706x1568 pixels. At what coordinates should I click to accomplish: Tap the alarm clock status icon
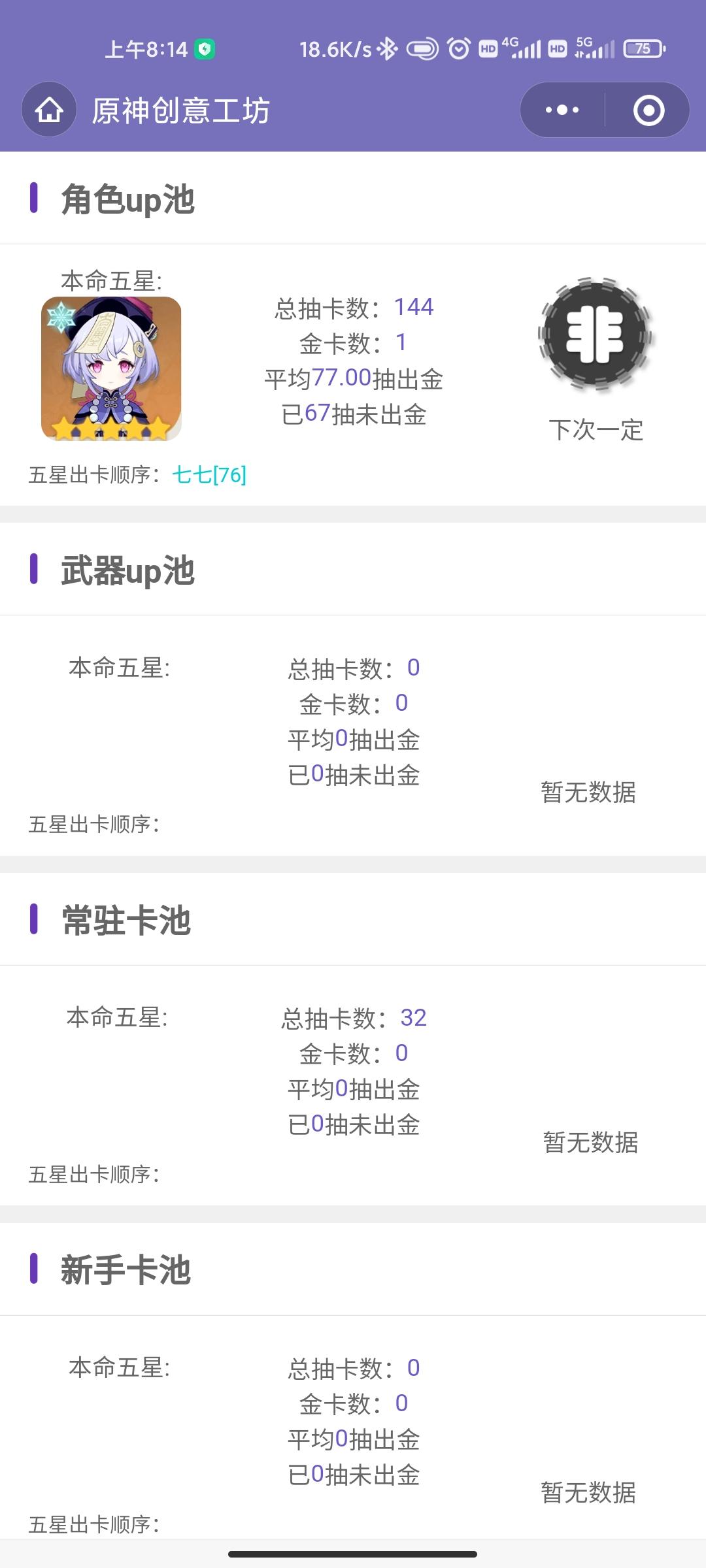[x=458, y=48]
